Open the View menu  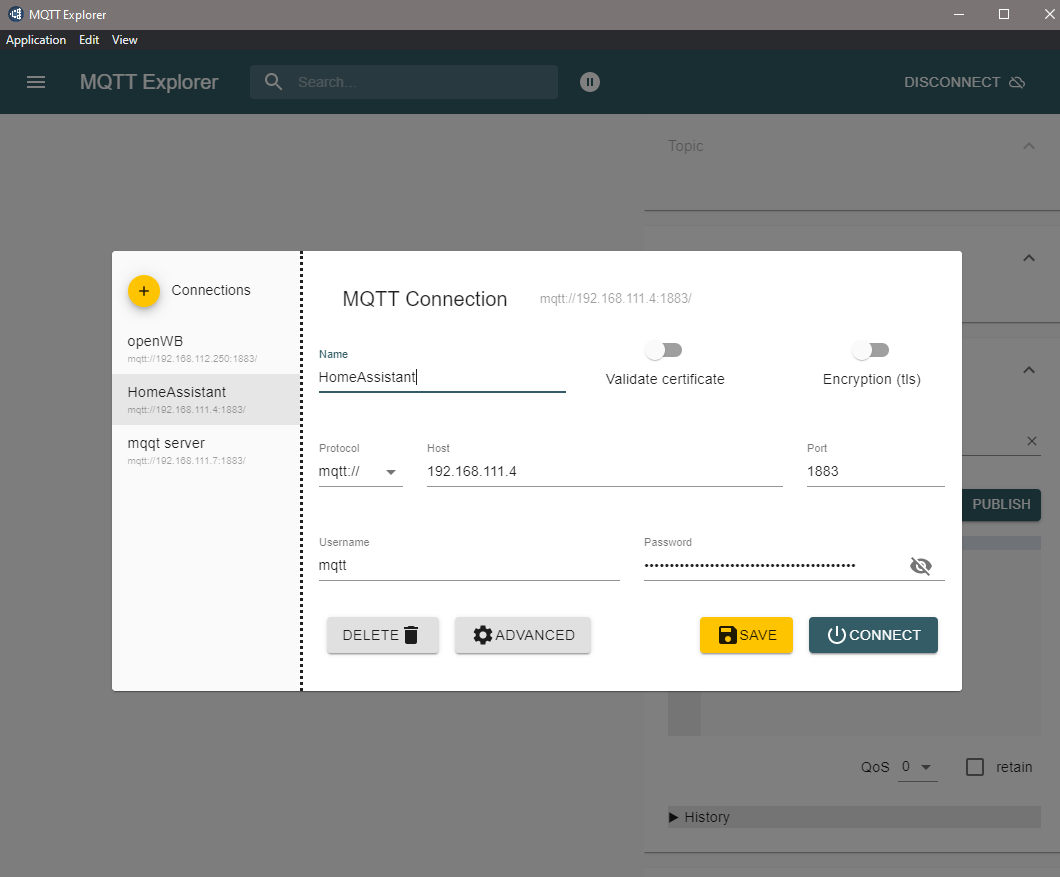(x=124, y=40)
